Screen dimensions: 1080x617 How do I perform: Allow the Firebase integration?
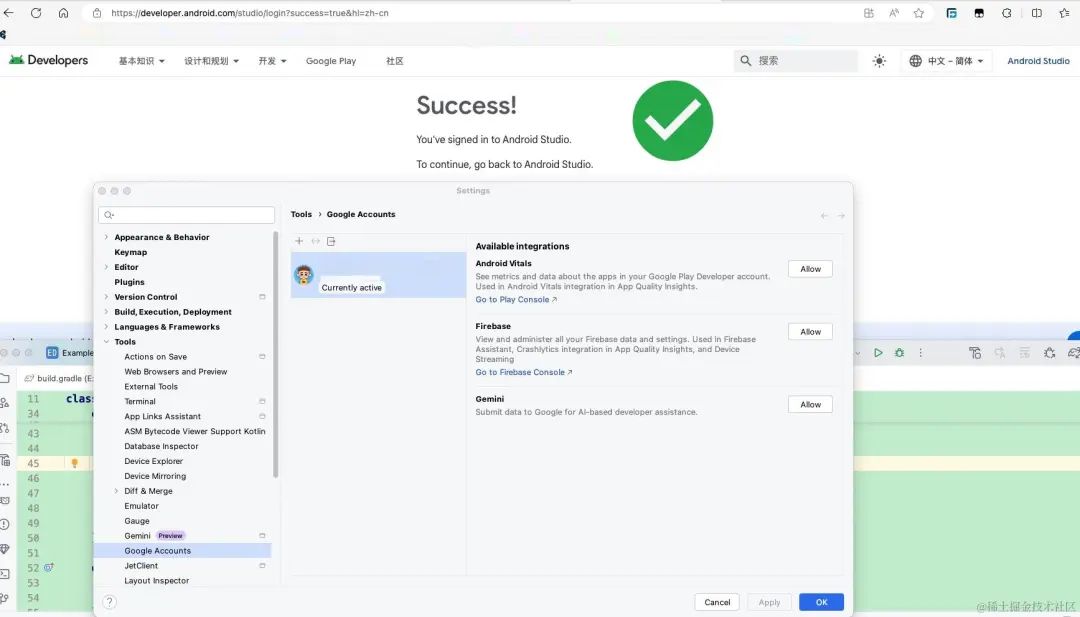point(810,332)
